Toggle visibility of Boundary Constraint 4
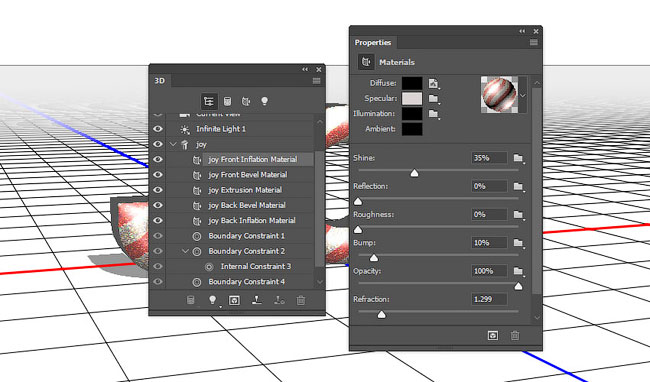650x382 pixels. 158,282
